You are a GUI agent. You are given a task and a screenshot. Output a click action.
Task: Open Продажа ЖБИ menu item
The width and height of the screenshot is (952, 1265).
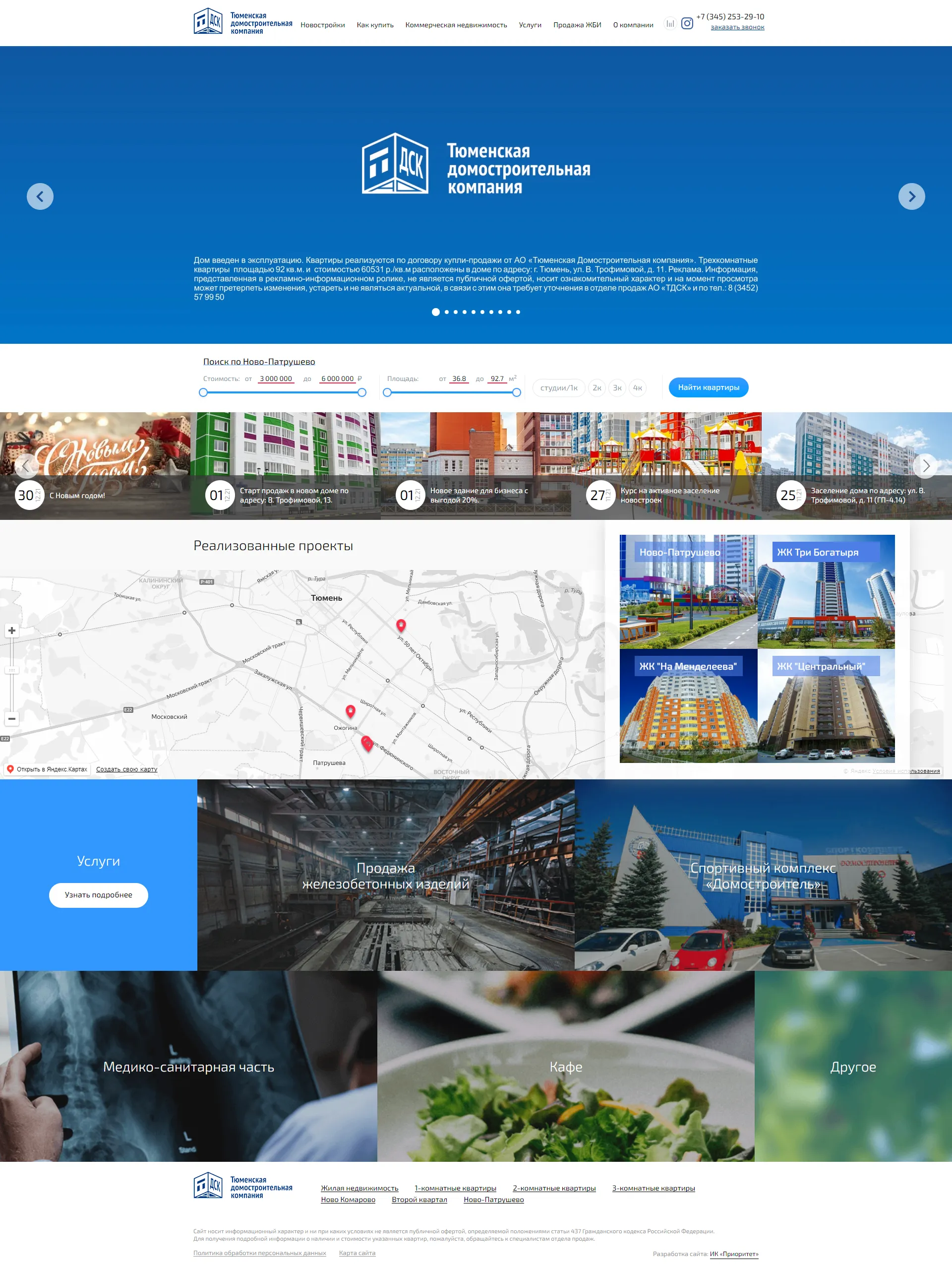577,25
